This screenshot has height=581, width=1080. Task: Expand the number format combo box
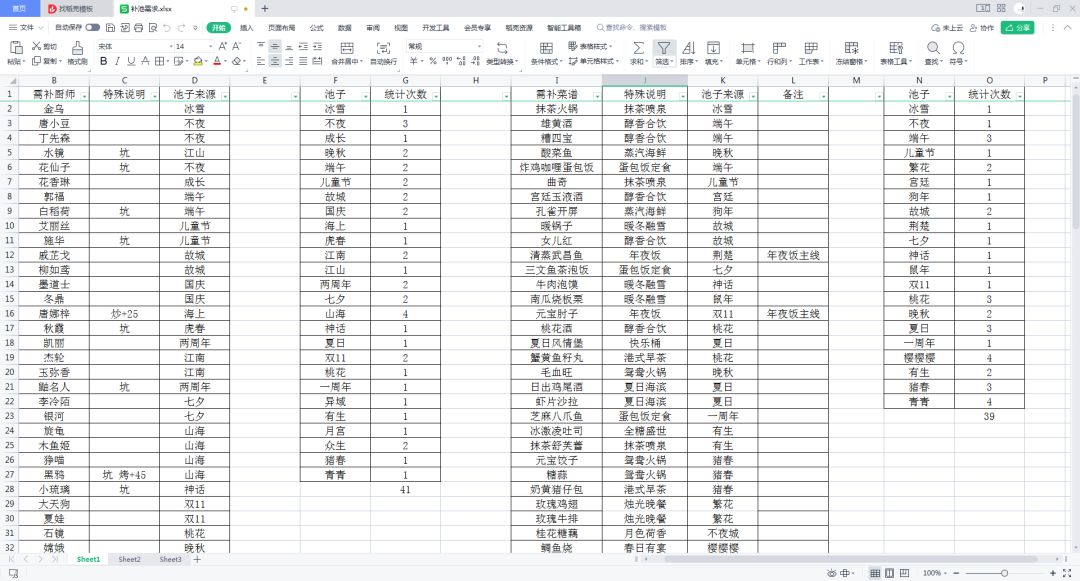[479, 46]
